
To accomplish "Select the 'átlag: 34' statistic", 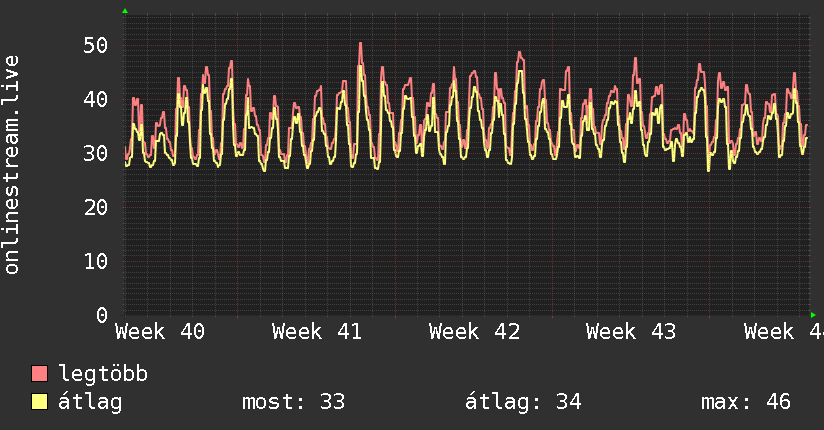I will (523, 402).
